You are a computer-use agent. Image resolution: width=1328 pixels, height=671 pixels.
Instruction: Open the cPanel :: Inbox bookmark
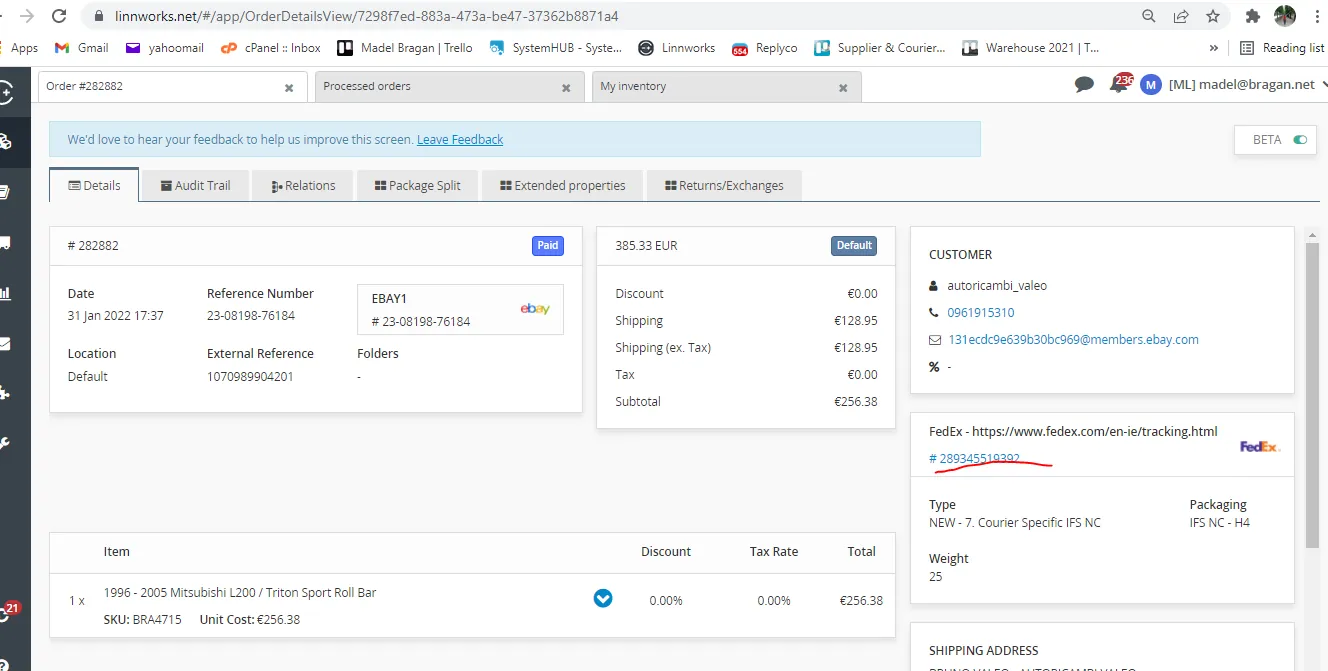(271, 47)
